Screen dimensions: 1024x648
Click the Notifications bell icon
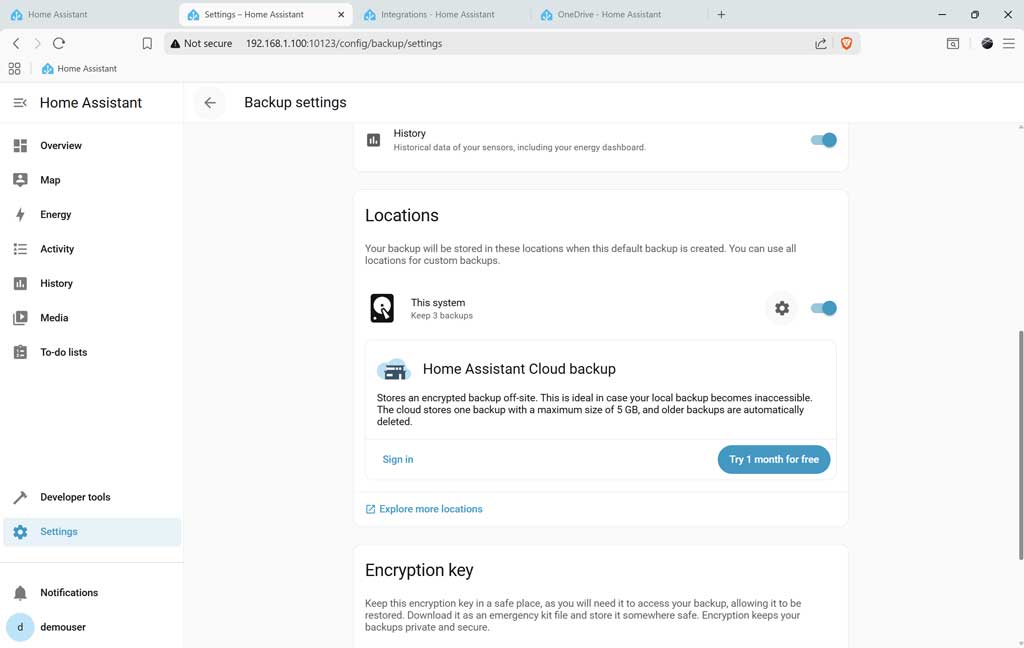(x=20, y=592)
